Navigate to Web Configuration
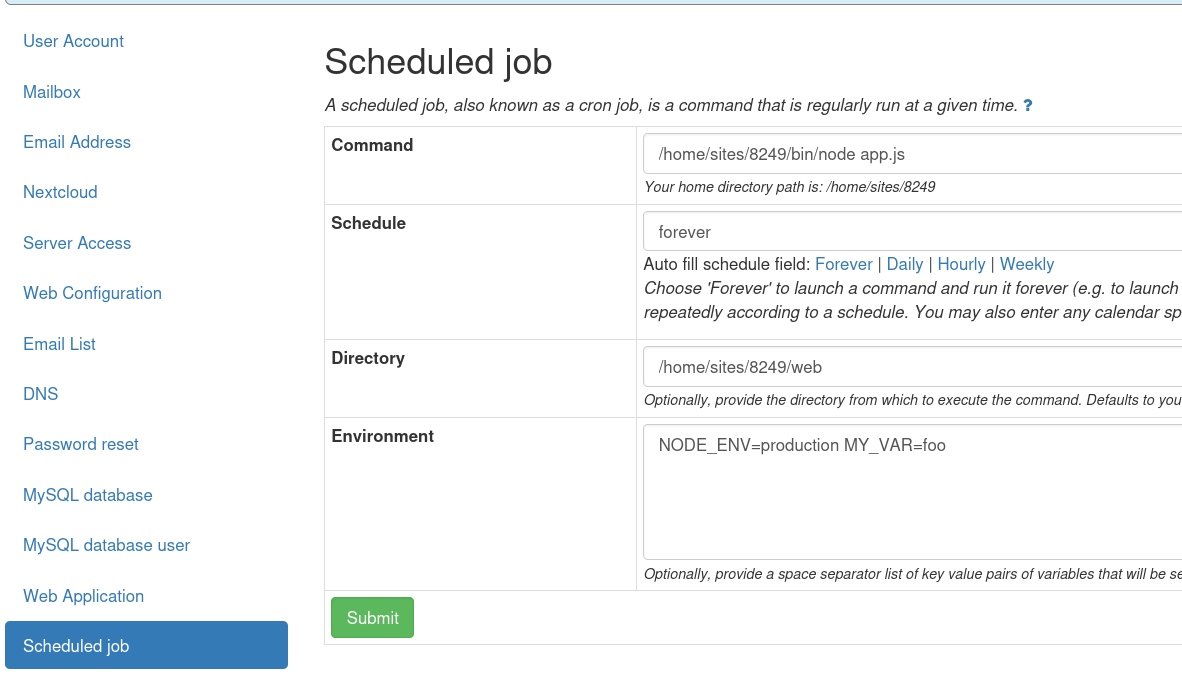 pos(92,293)
